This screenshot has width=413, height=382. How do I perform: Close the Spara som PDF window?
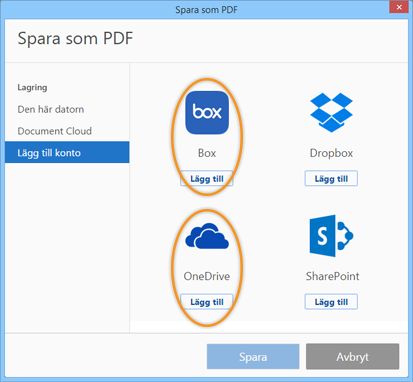399,7
